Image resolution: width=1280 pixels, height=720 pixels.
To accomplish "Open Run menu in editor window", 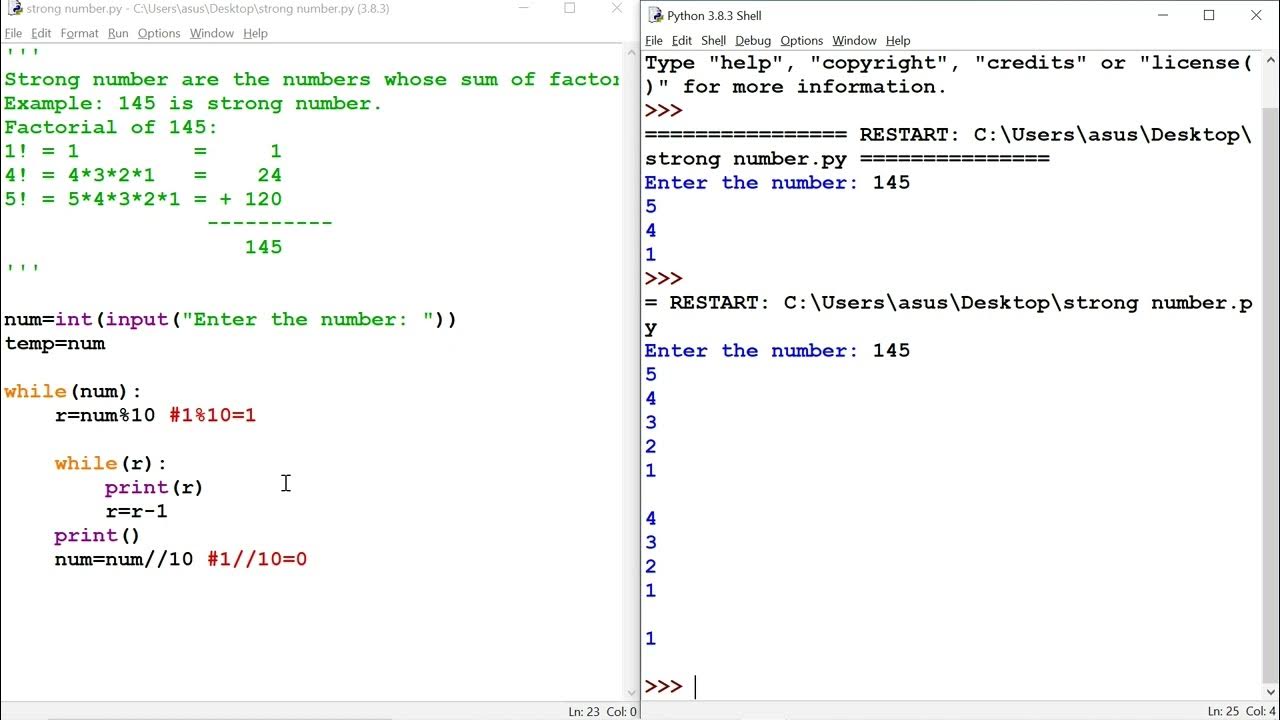I will [118, 33].
